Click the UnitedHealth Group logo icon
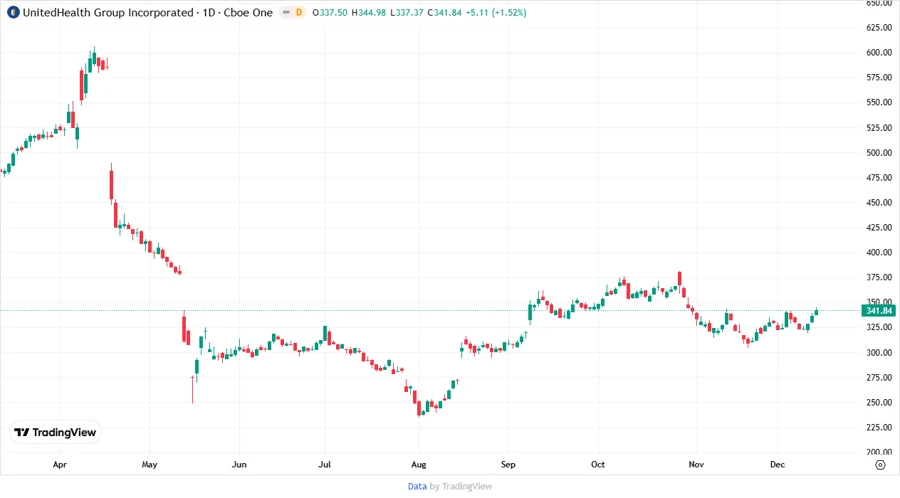 13,12
